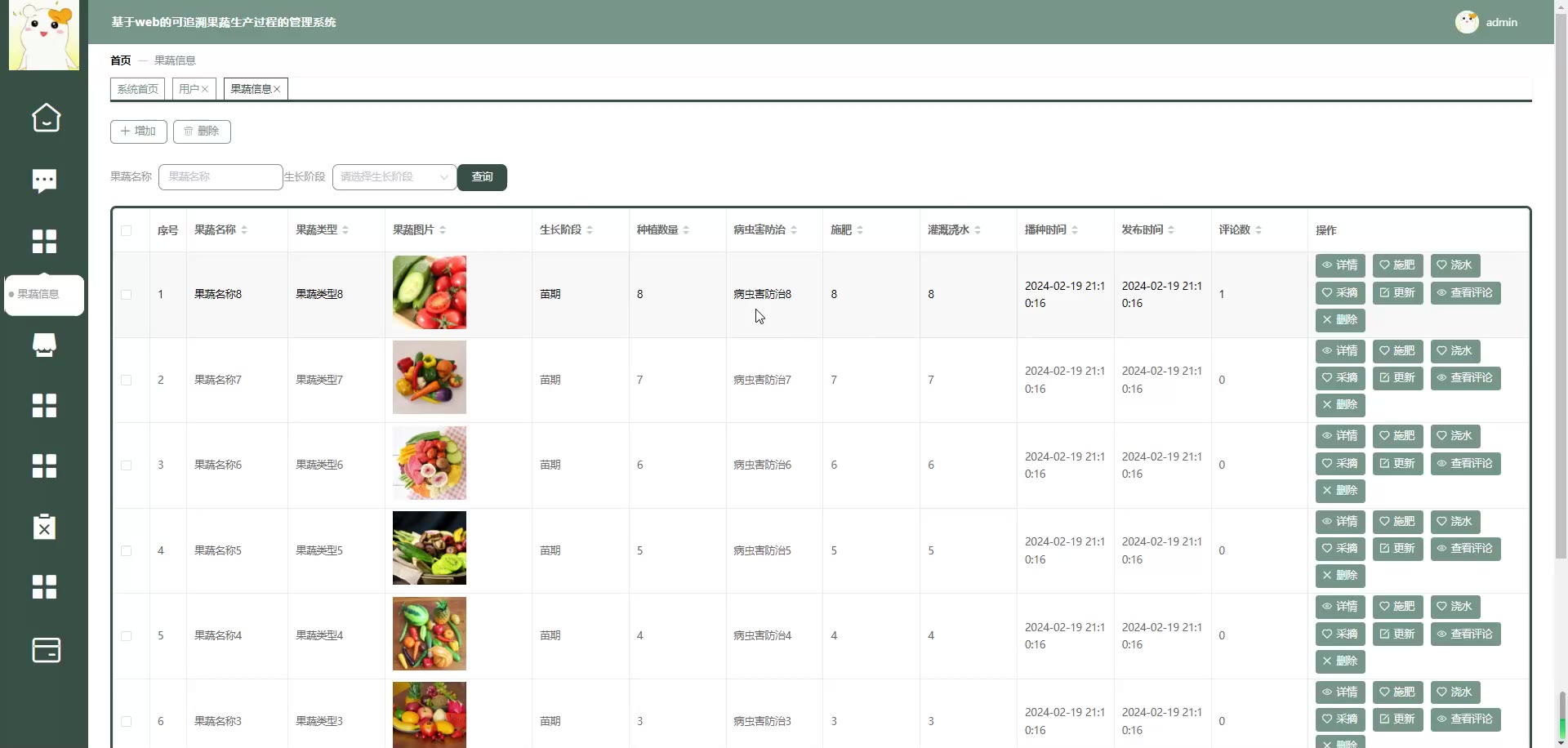Click the 删除 button above search
The image size is (1568, 748).
[x=202, y=131]
